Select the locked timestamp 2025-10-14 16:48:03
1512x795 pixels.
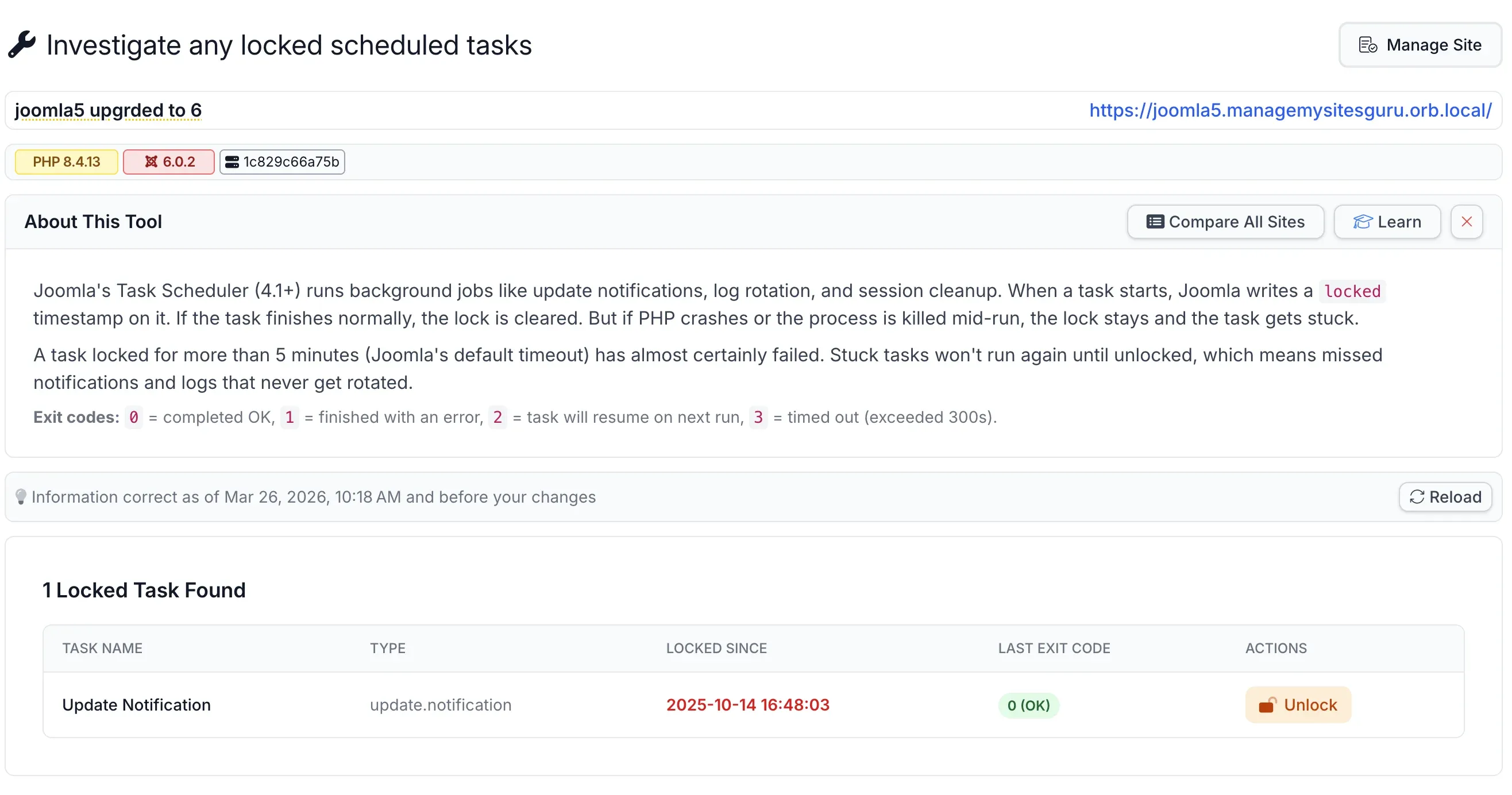click(748, 705)
